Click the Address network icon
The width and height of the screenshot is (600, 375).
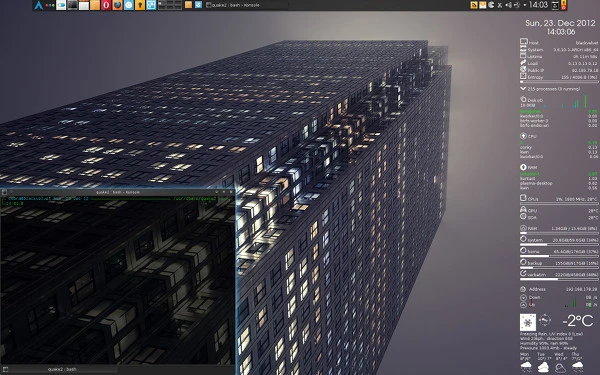(523, 289)
